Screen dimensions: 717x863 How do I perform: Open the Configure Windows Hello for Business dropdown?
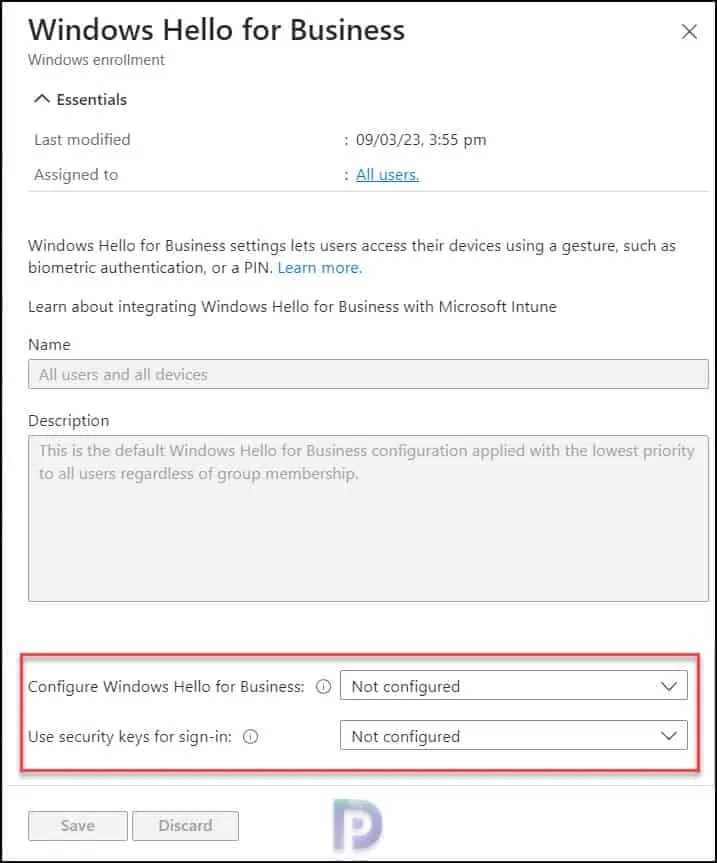click(x=513, y=686)
